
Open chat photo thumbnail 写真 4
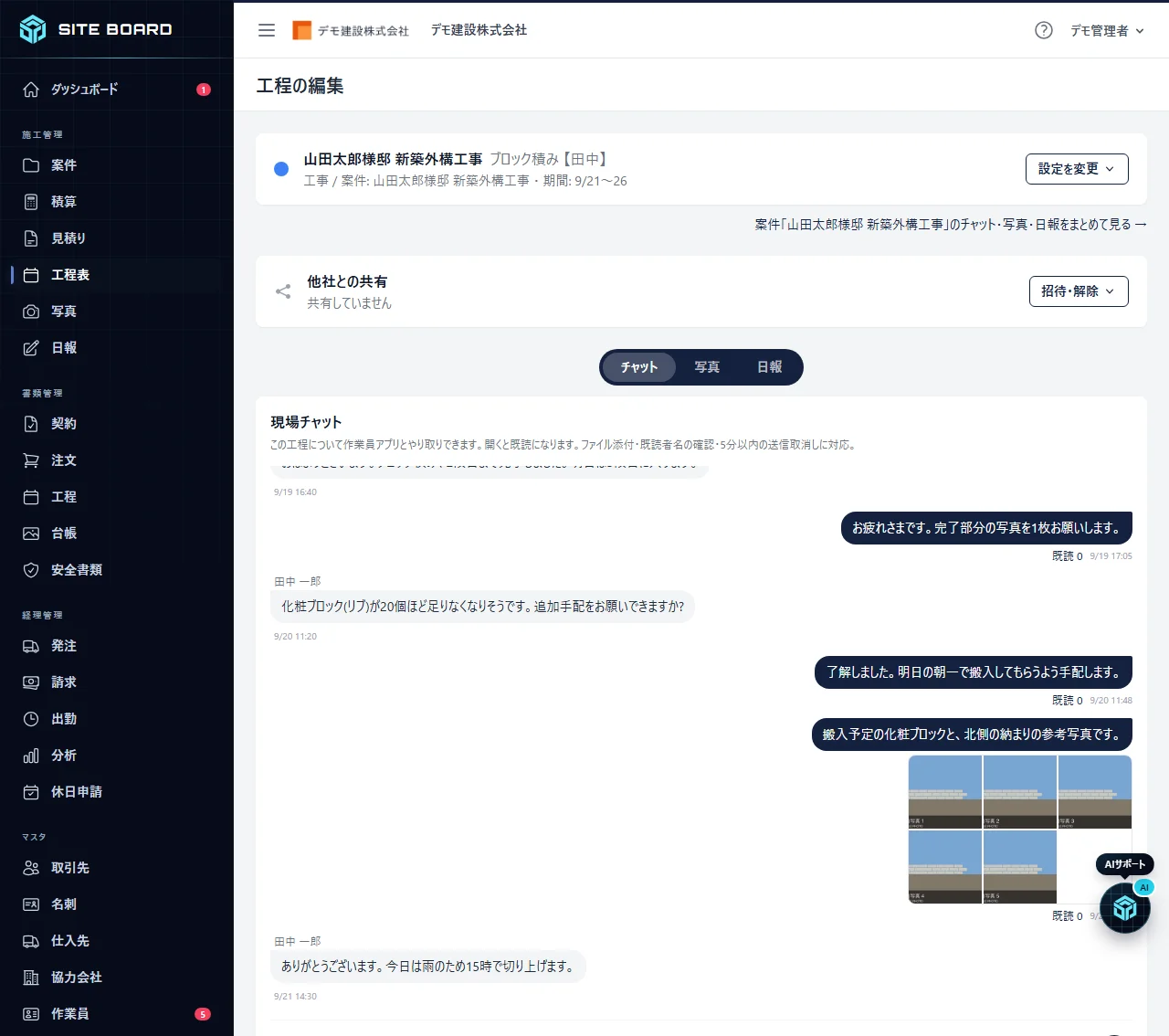pos(945,867)
